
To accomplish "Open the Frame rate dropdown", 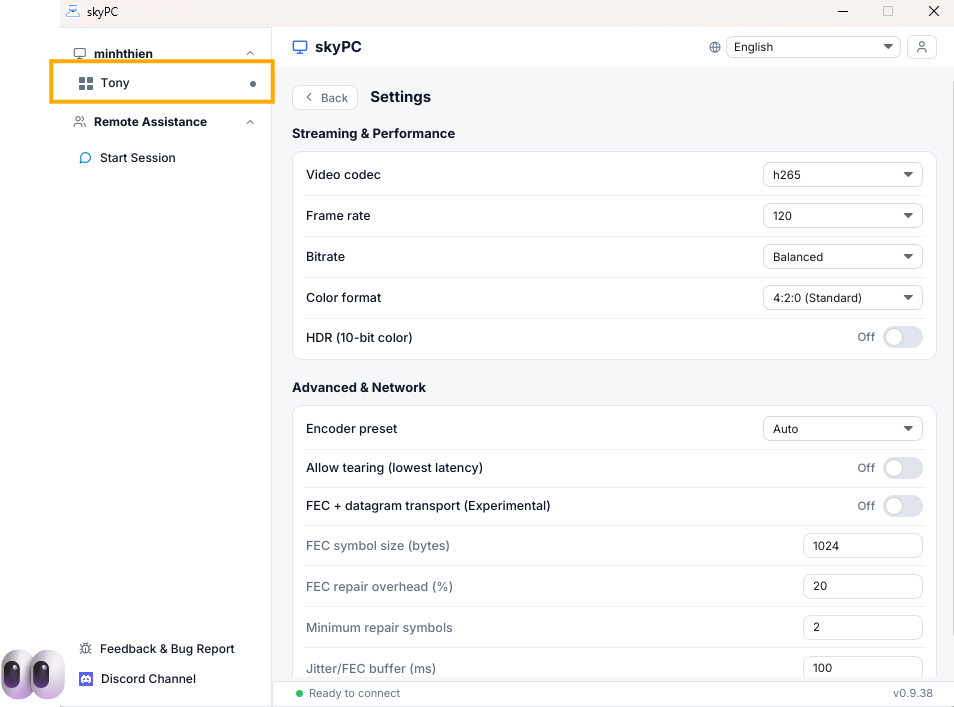I will point(843,215).
